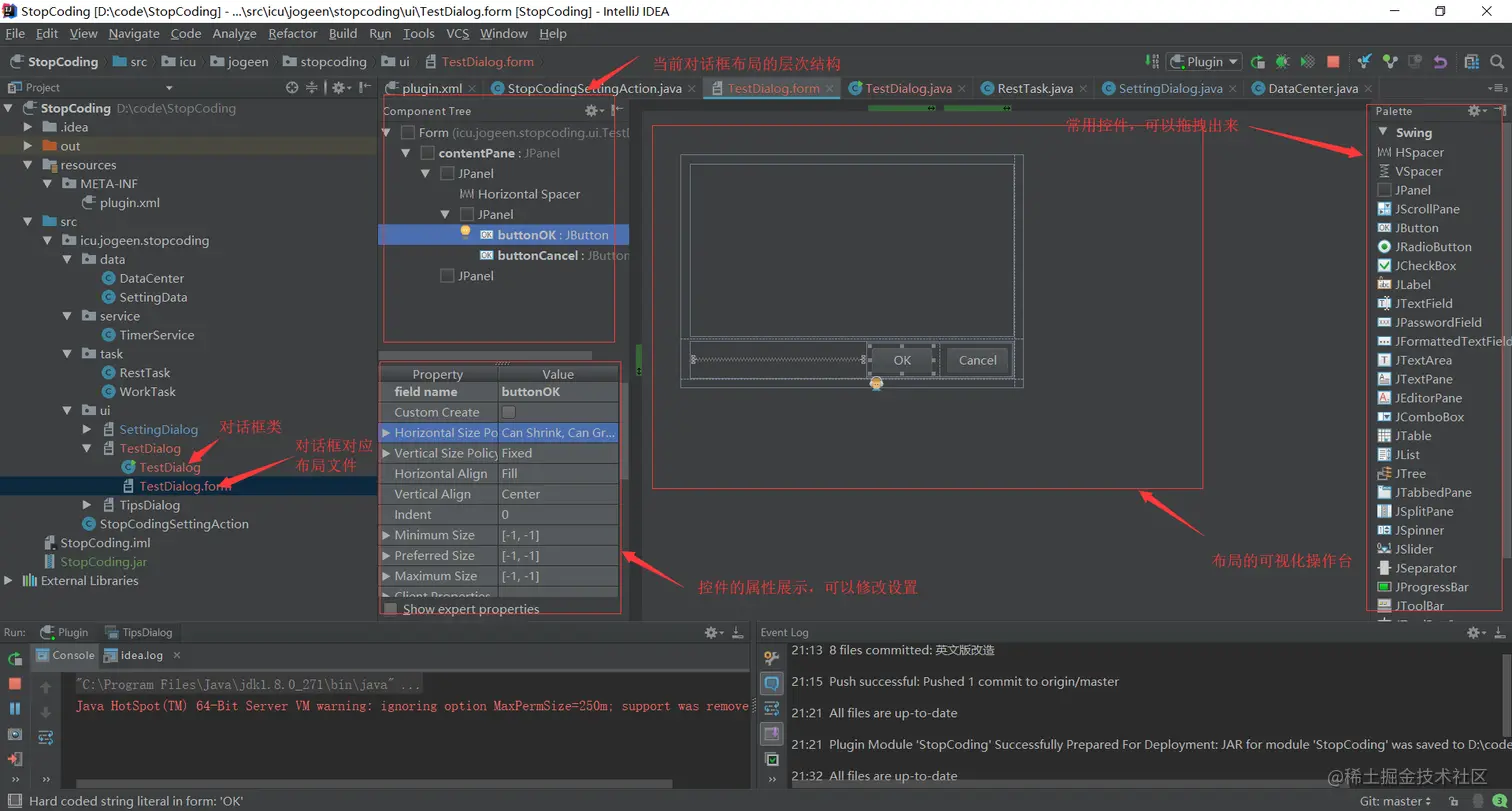Commit changes using the VCS commit icon
The width and height of the screenshot is (1512, 811).
(1390, 62)
